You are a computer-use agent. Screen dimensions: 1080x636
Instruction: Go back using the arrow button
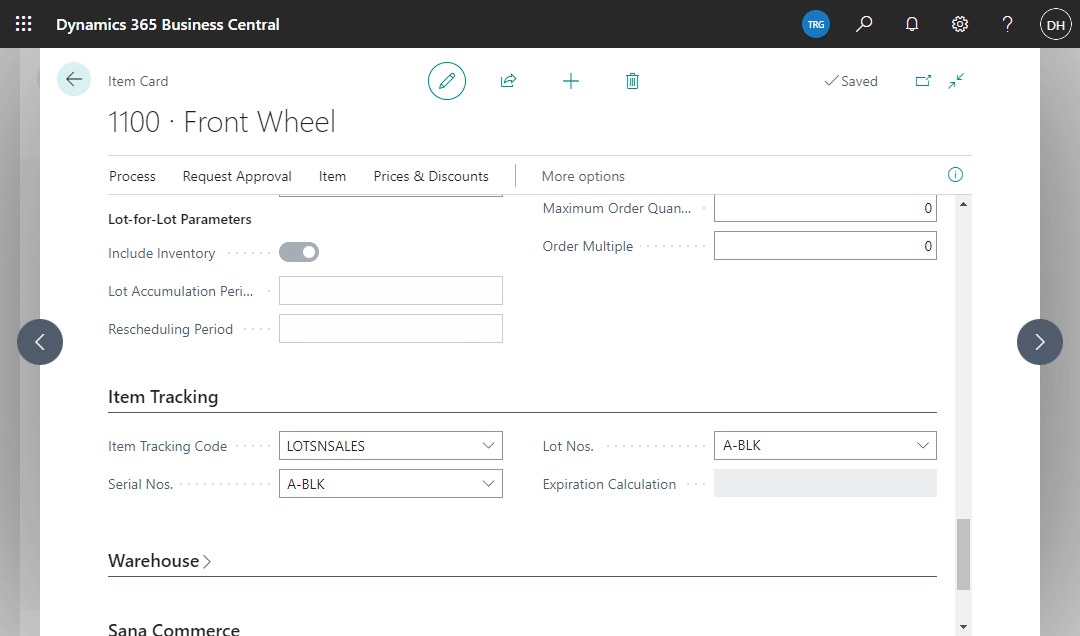coord(74,79)
